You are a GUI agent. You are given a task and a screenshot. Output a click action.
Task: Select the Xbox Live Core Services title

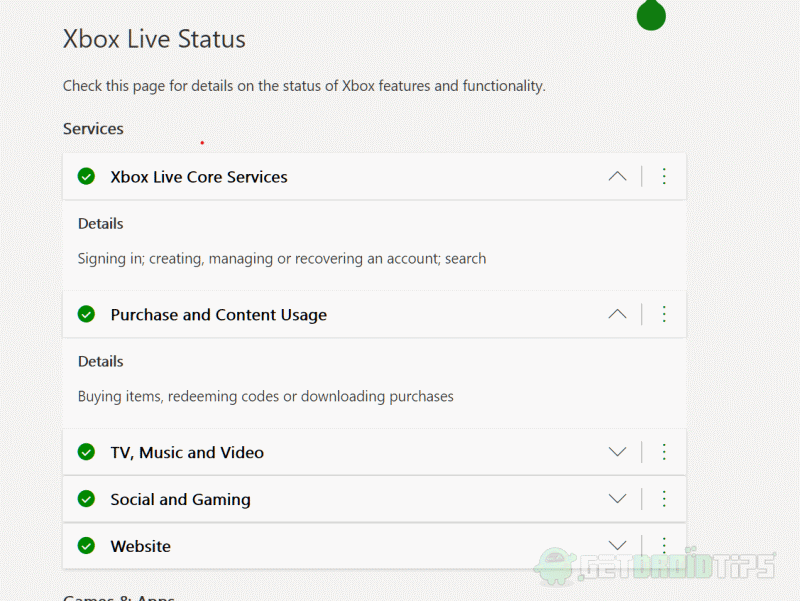[x=199, y=177]
